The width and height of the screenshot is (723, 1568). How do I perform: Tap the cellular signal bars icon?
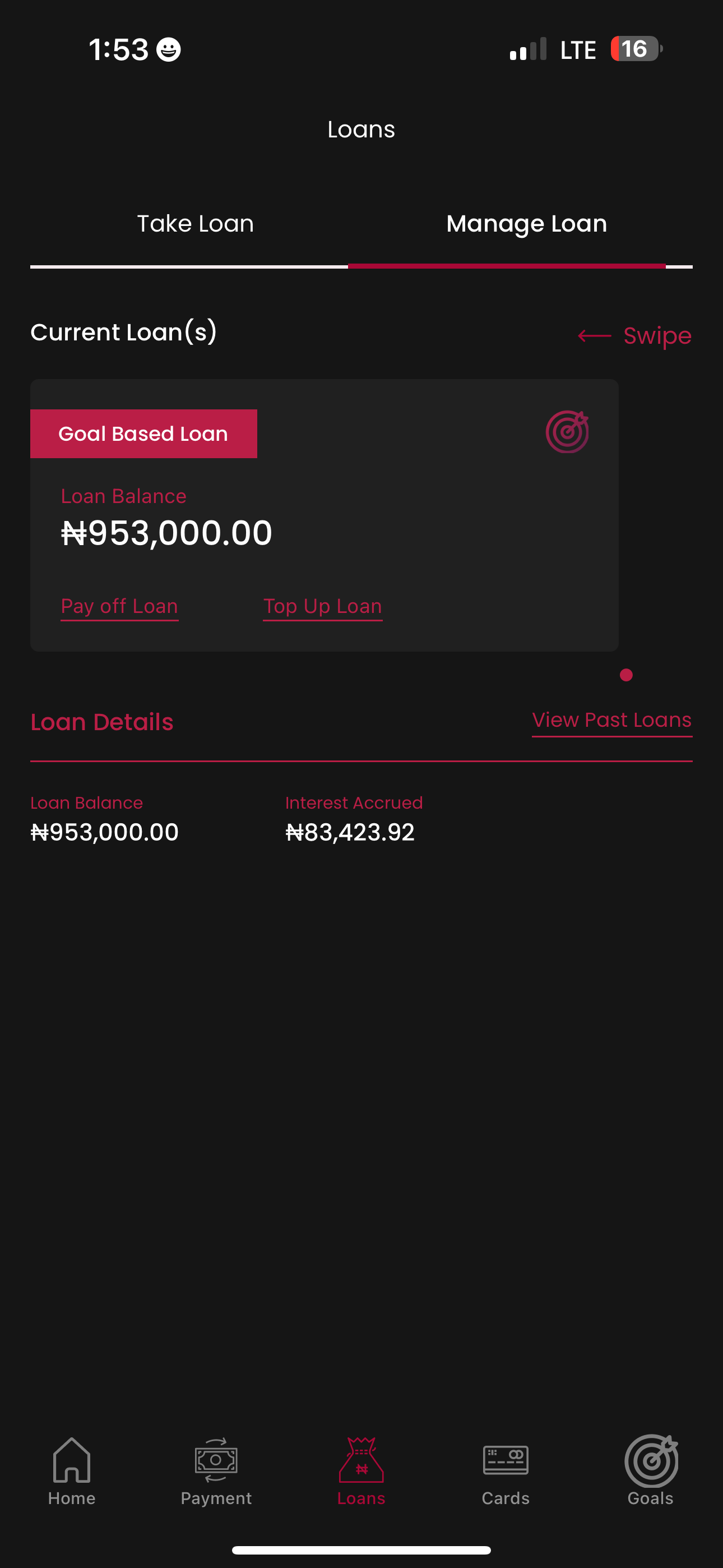(527, 50)
